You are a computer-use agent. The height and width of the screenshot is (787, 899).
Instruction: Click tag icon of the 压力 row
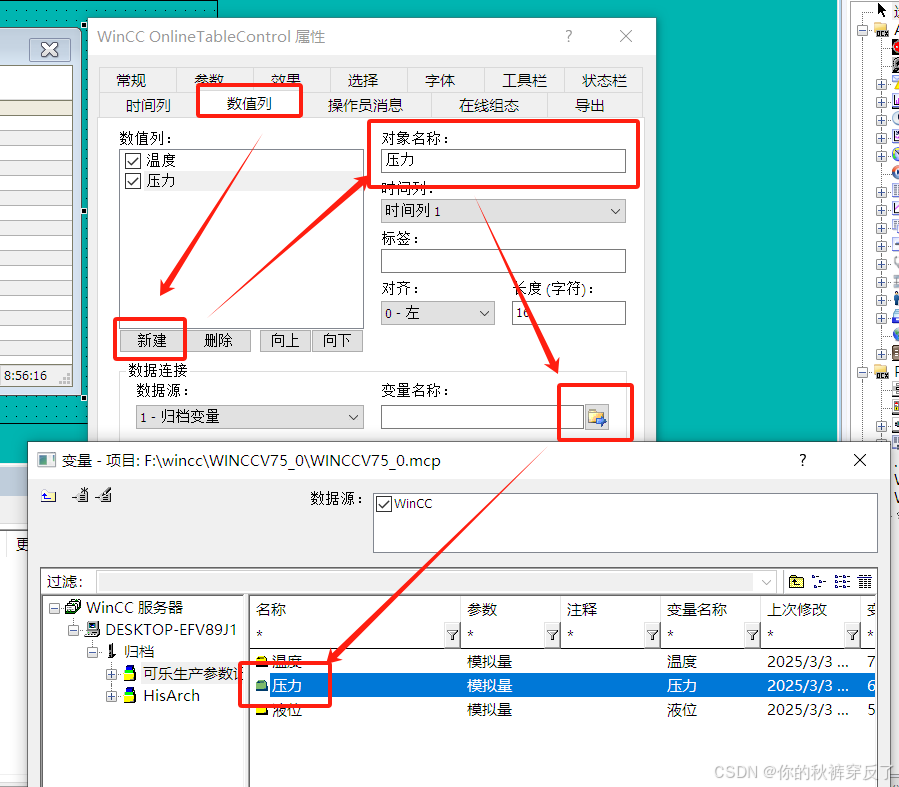(x=262, y=686)
